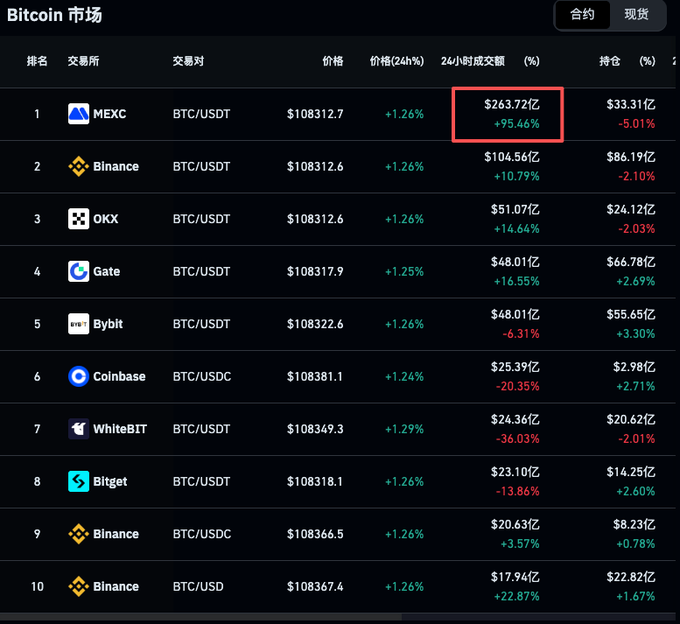Image resolution: width=680 pixels, height=624 pixels.
Task: Switch to the 现货 tab
Action: click(636, 15)
